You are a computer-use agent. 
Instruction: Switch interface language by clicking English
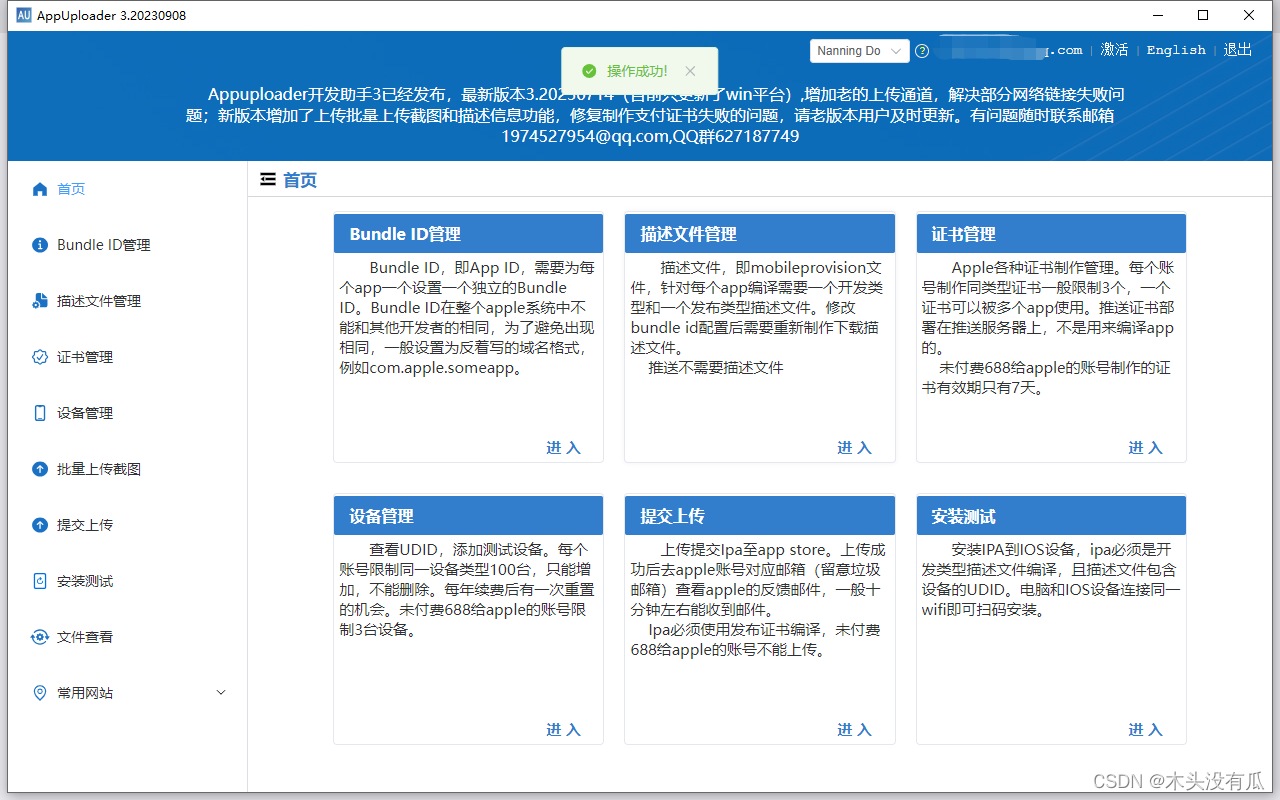point(1176,50)
